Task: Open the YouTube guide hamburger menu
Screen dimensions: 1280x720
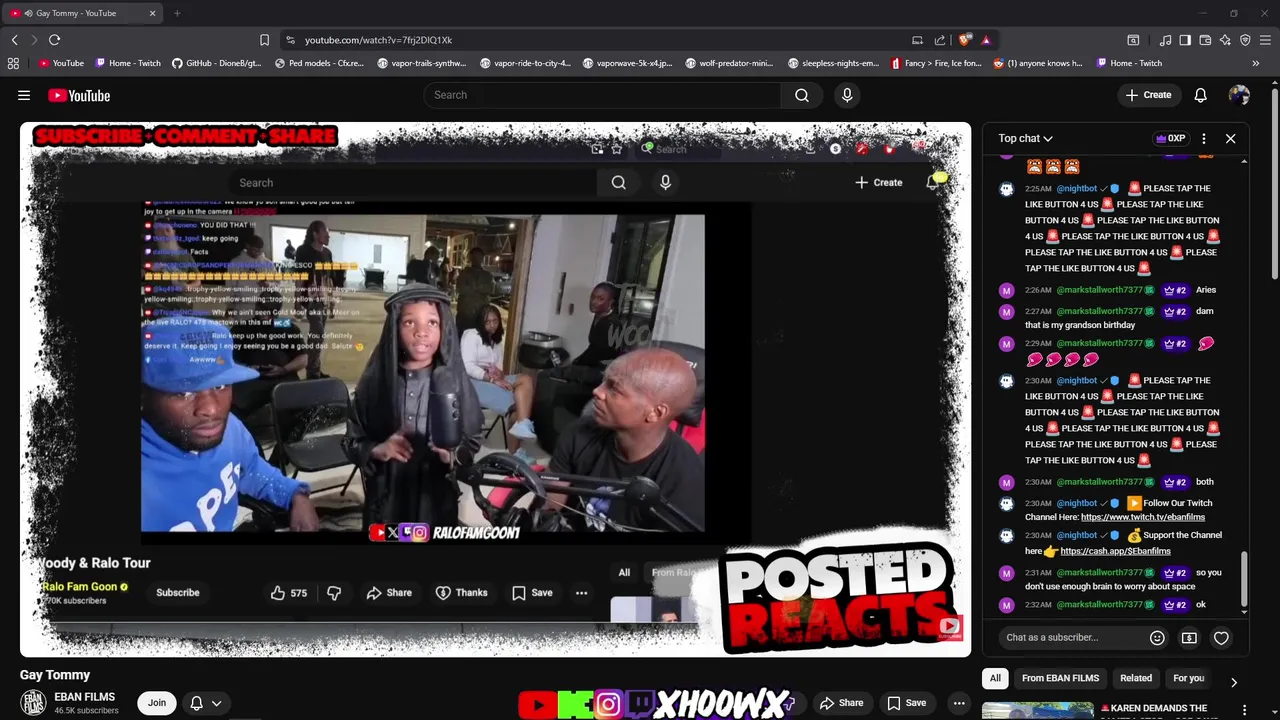Action: tap(24, 95)
